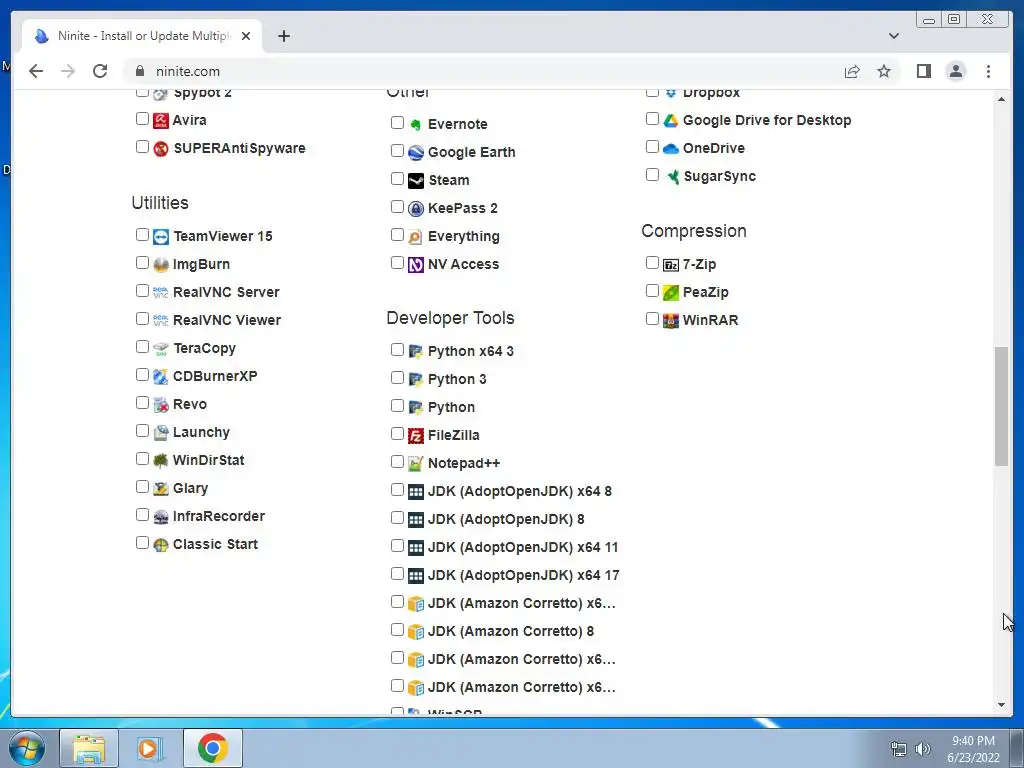
Task: Click the ImgBurn icon
Action: tap(161, 264)
